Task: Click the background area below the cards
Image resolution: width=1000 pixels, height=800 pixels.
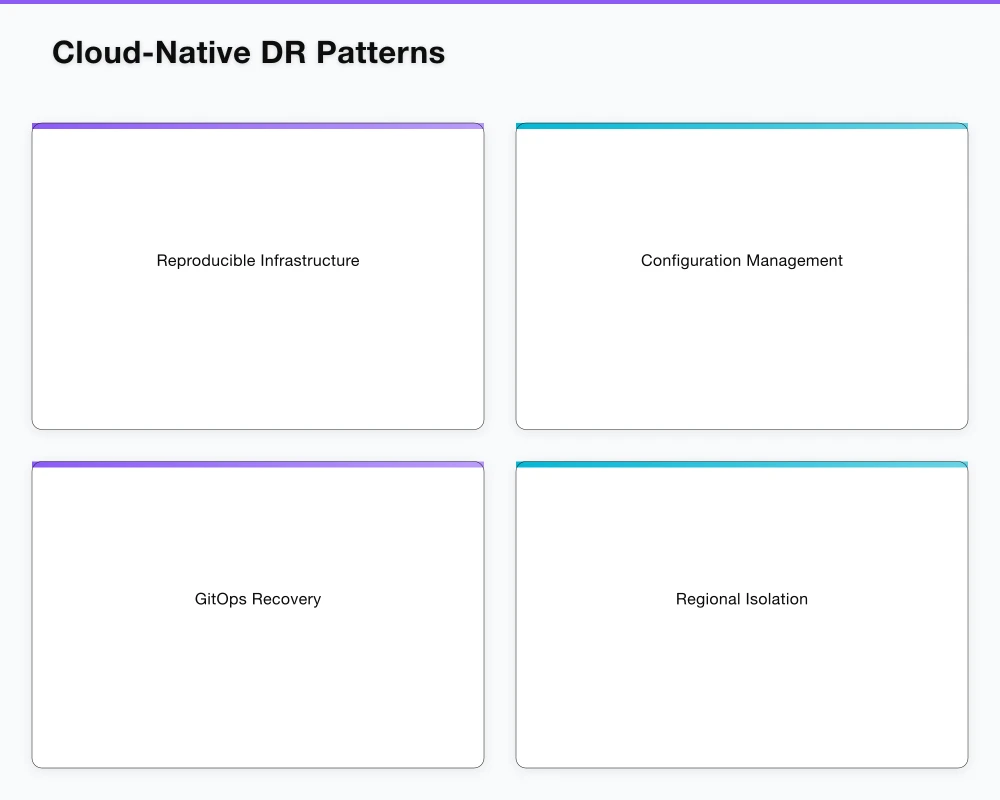Action: 500,785
